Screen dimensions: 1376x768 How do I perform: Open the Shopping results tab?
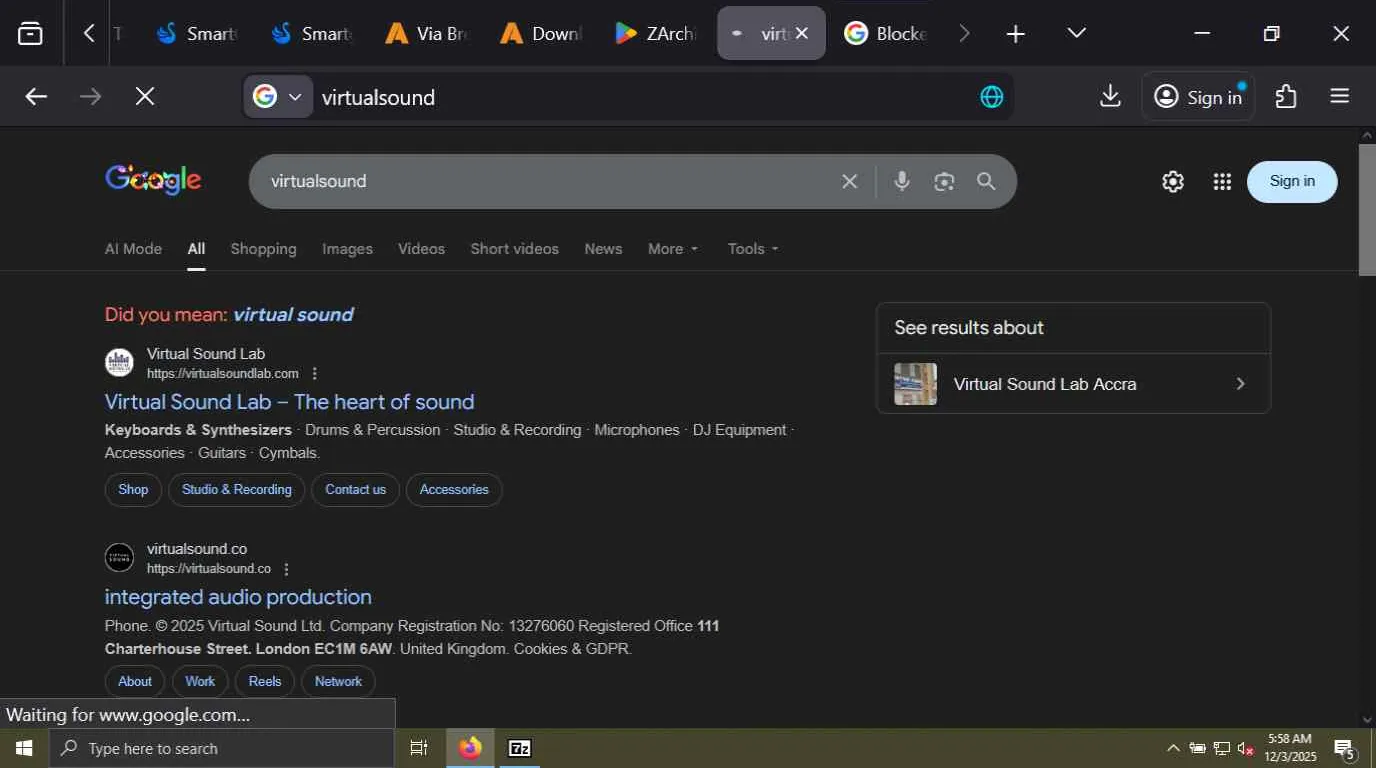(263, 249)
